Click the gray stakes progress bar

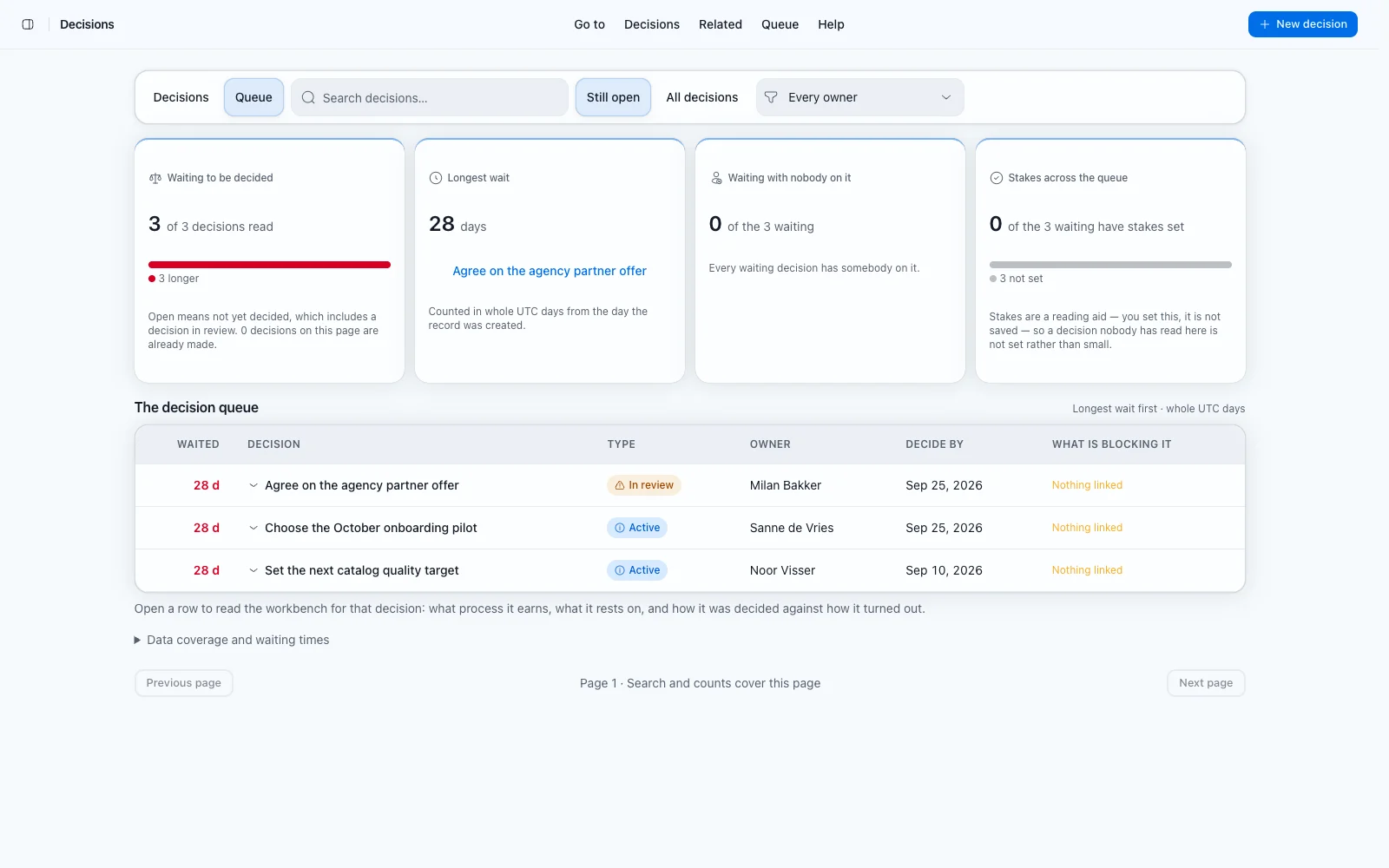tap(1110, 265)
